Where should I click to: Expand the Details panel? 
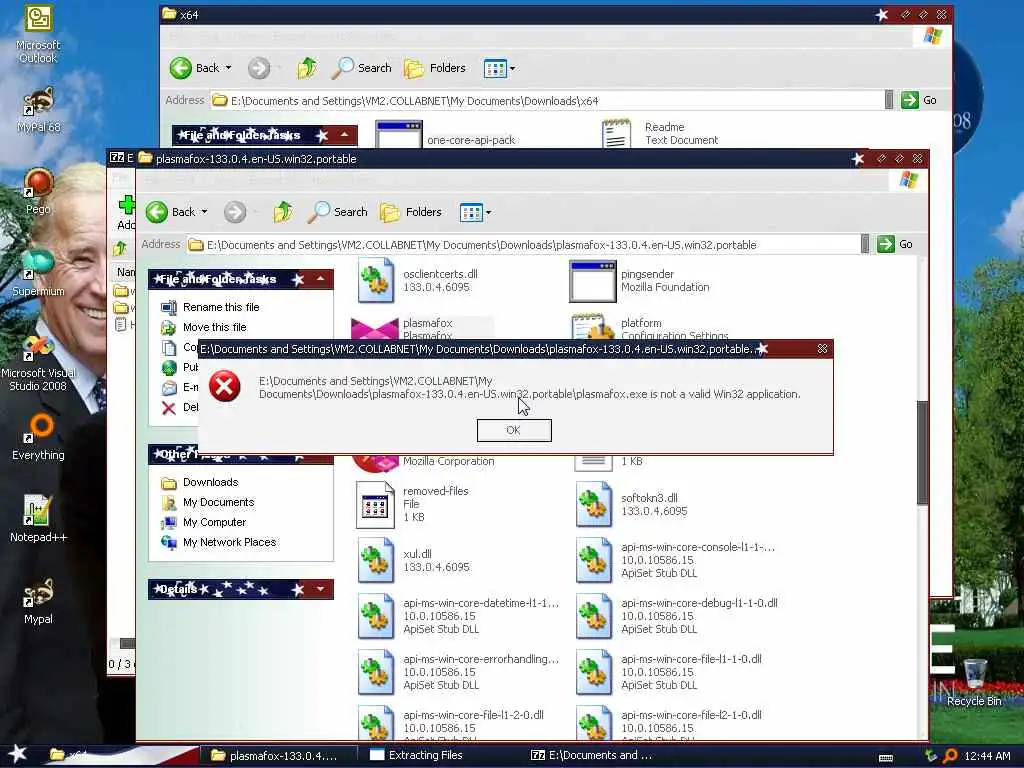(x=321, y=589)
